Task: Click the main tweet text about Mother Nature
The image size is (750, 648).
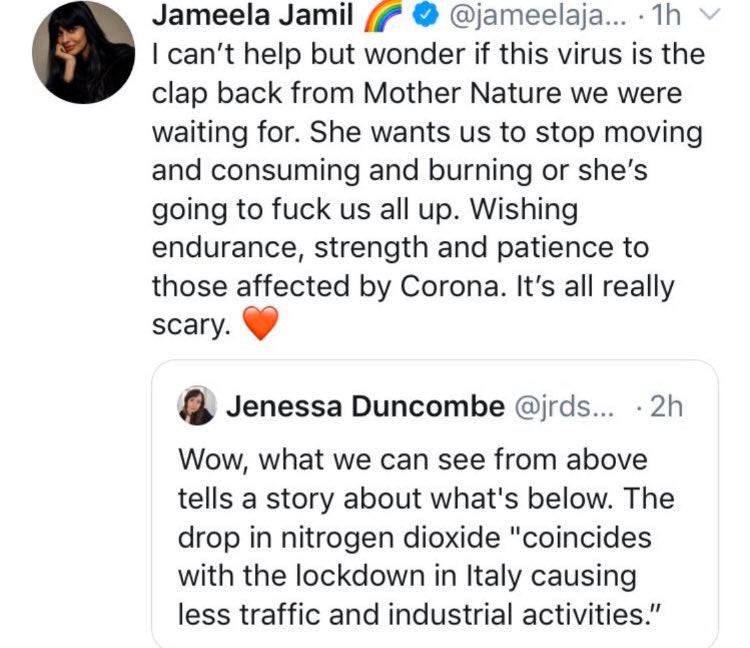Action: (x=428, y=190)
